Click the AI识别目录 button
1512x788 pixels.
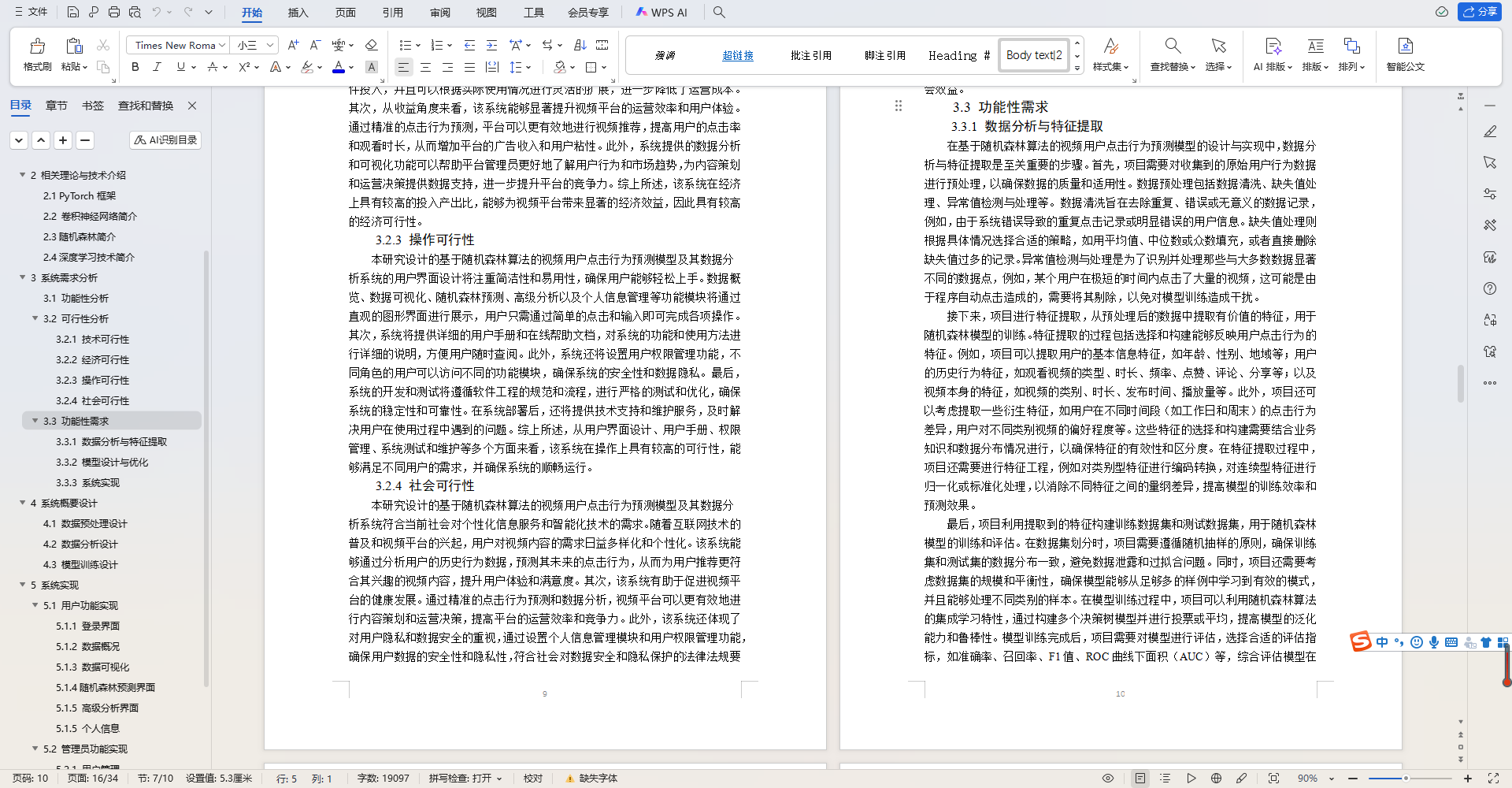point(165,139)
